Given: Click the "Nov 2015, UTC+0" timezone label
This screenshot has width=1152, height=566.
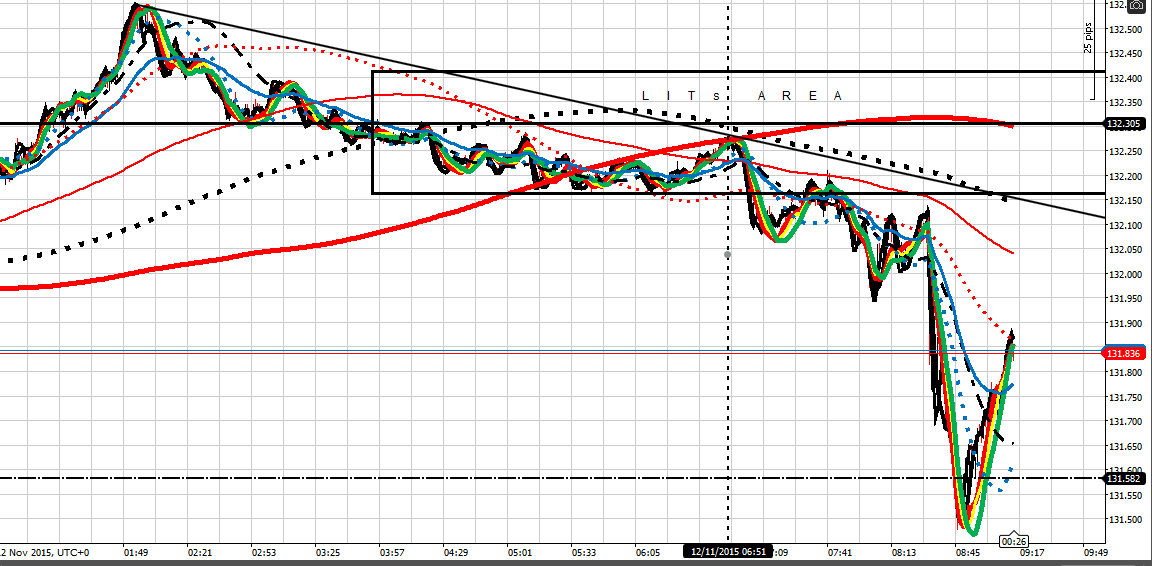Looking at the screenshot, I should [x=47, y=551].
